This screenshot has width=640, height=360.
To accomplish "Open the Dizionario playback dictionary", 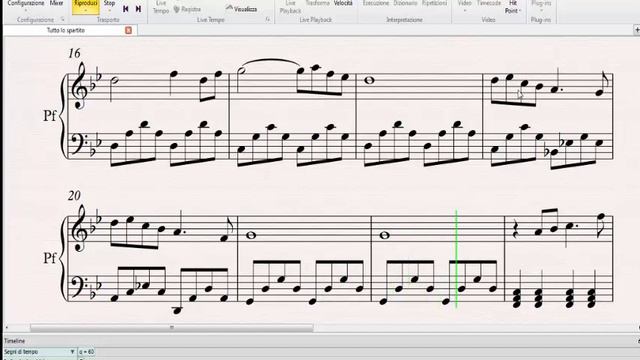I will (x=405, y=3).
